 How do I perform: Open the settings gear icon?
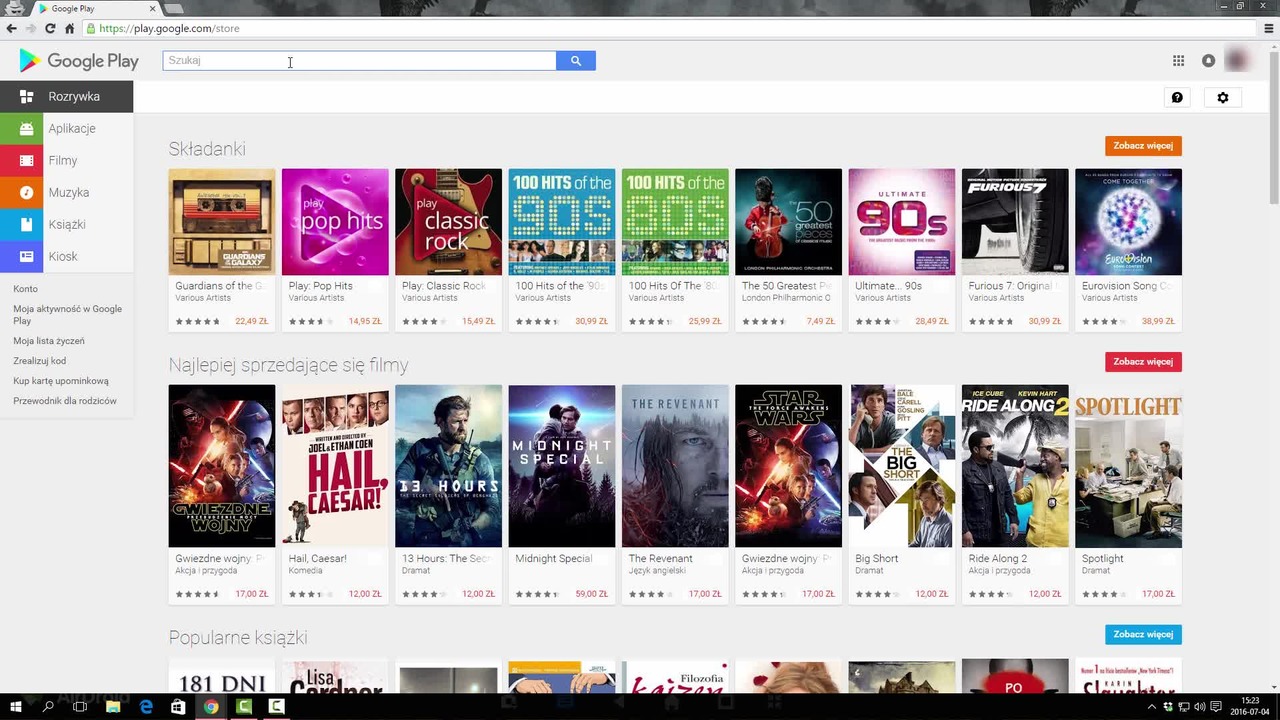tap(1223, 97)
